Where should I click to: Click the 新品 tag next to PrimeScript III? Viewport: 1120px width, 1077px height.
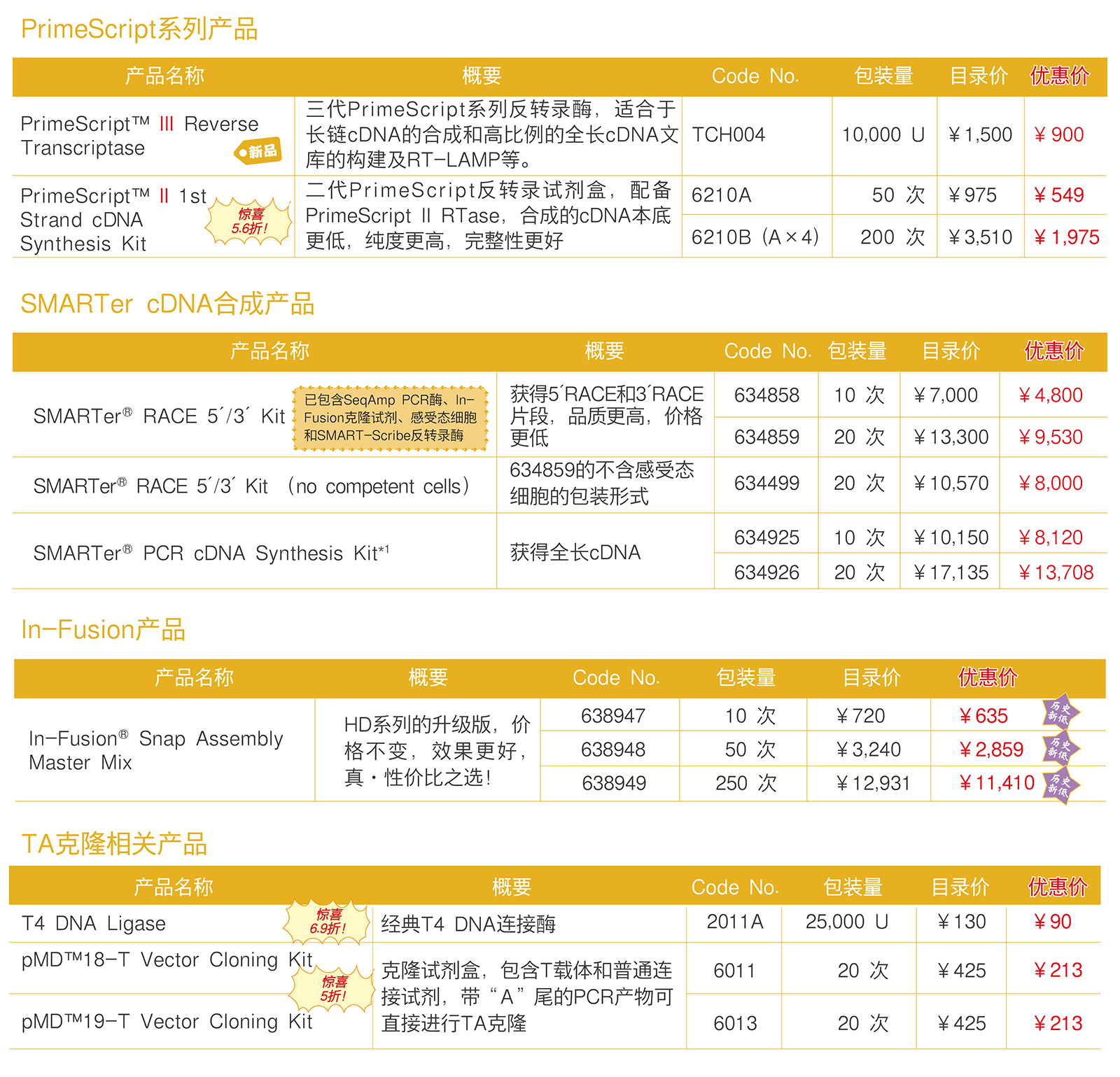click(x=258, y=150)
